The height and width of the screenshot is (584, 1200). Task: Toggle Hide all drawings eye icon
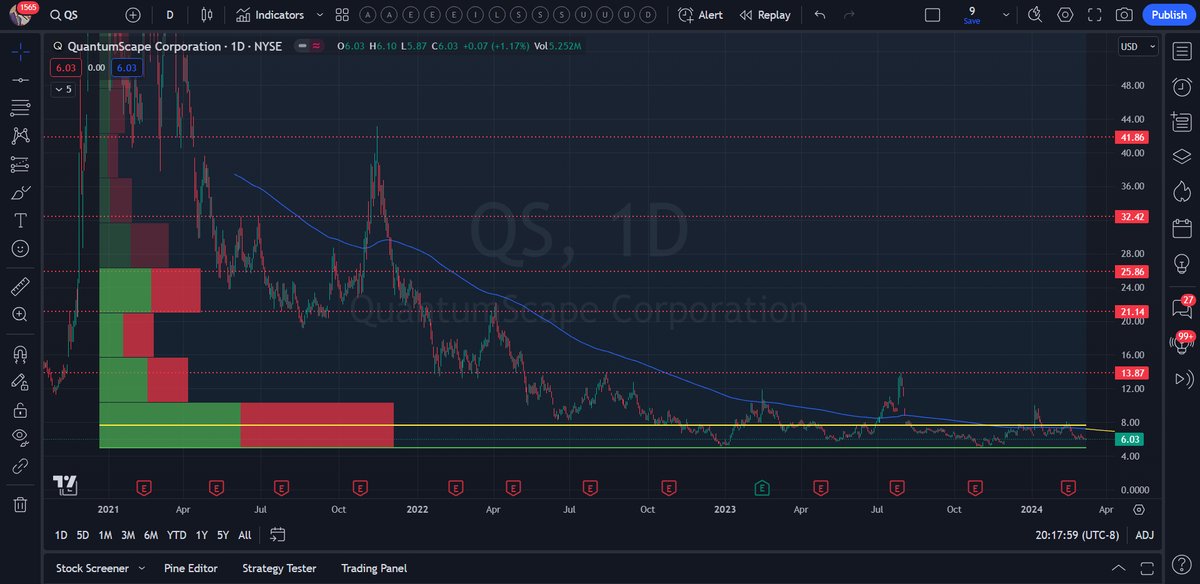20,436
